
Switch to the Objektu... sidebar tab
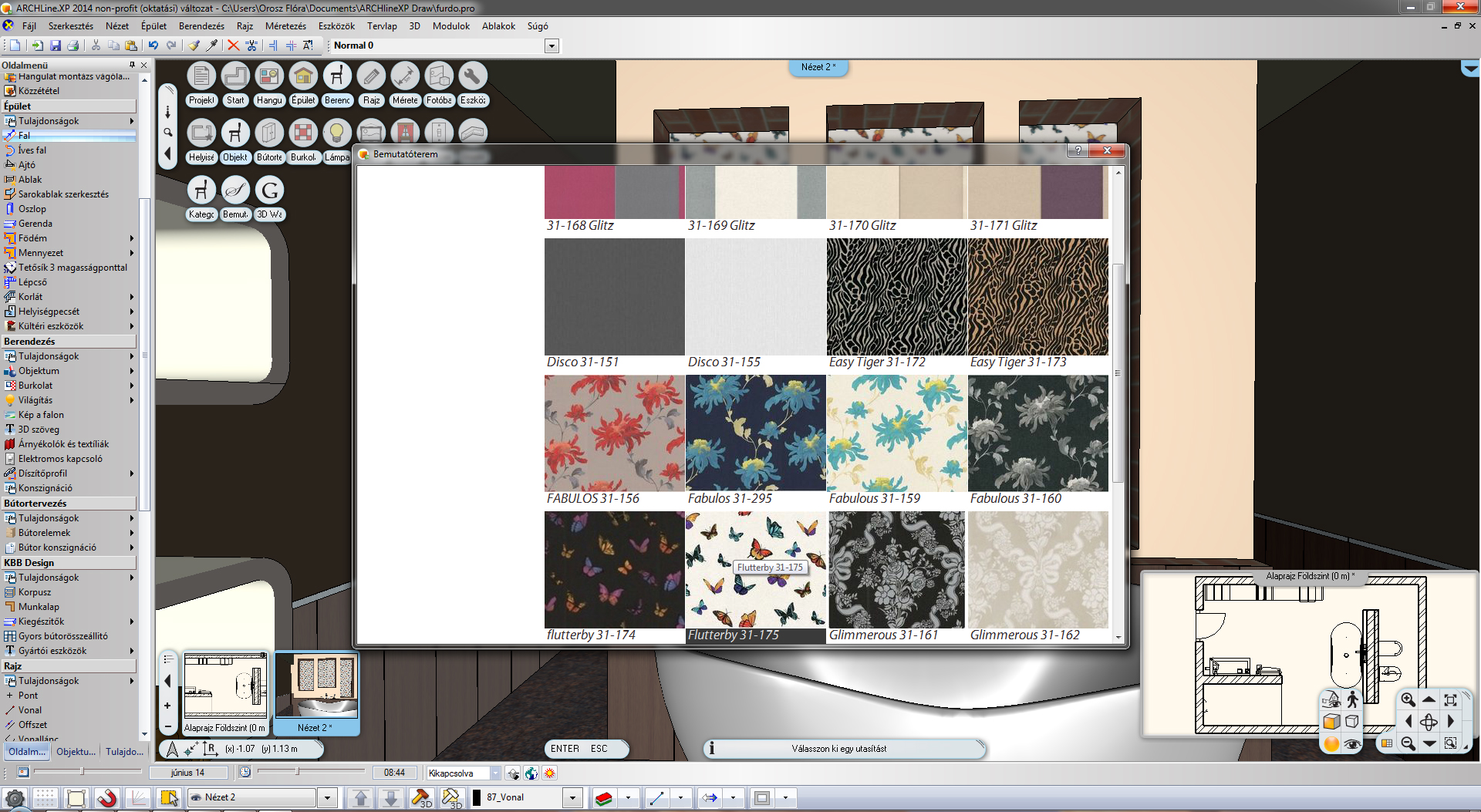[76, 752]
